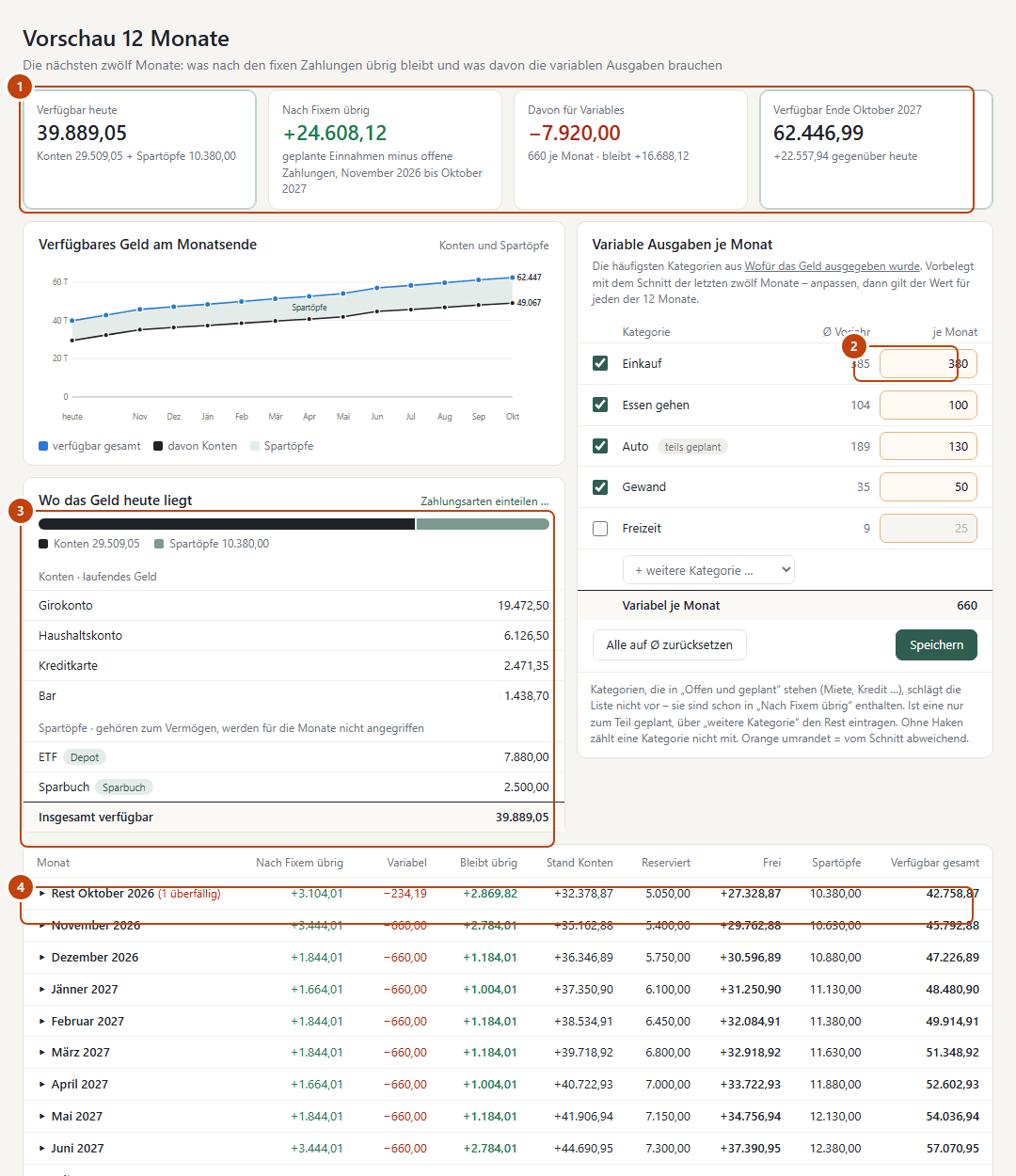Viewport: 1016px width, 1176px height.
Task: Untick the Gewand checkbox
Action: pyautogui.click(x=600, y=487)
